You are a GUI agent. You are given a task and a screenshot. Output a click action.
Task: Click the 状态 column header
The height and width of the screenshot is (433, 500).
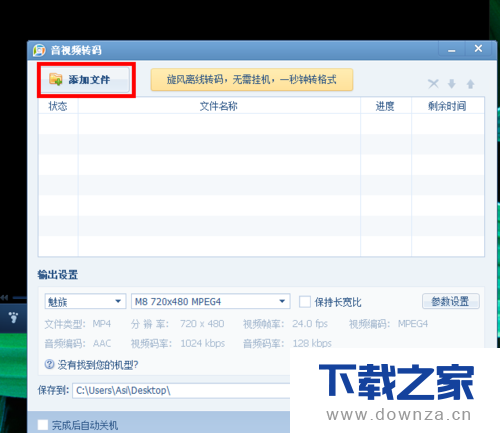pos(58,106)
